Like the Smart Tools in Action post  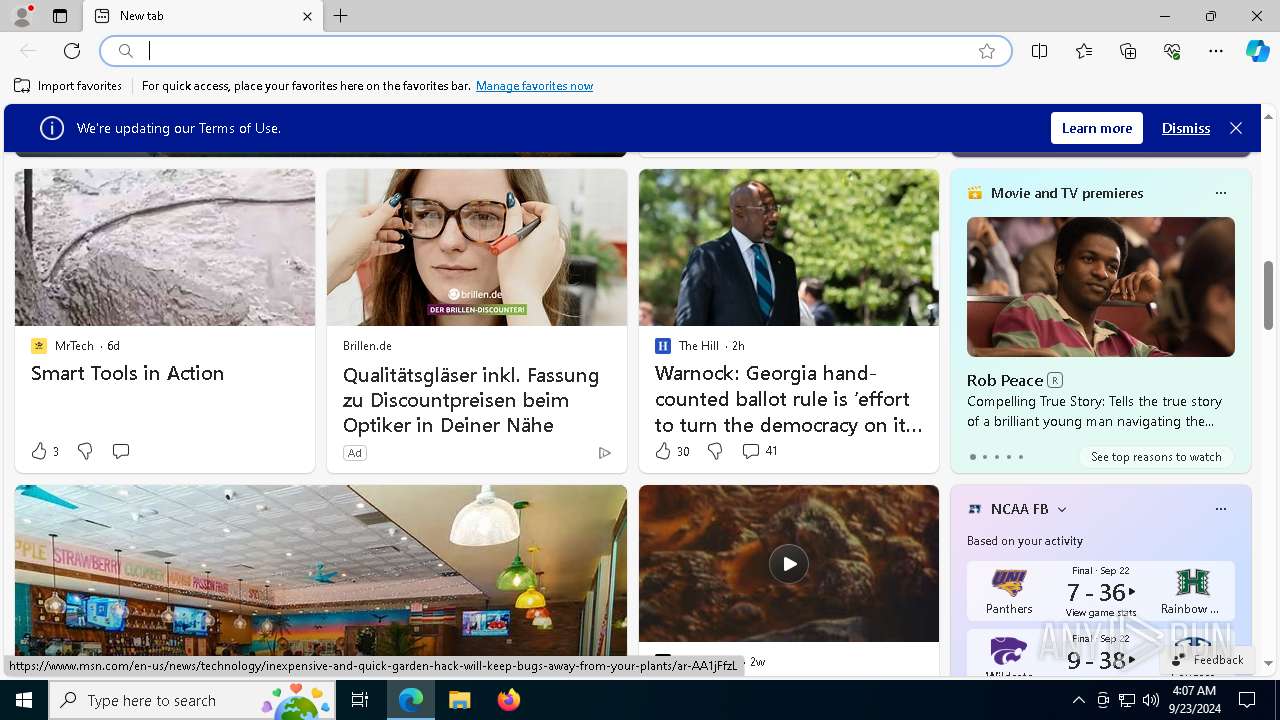click(x=39, y=451)
